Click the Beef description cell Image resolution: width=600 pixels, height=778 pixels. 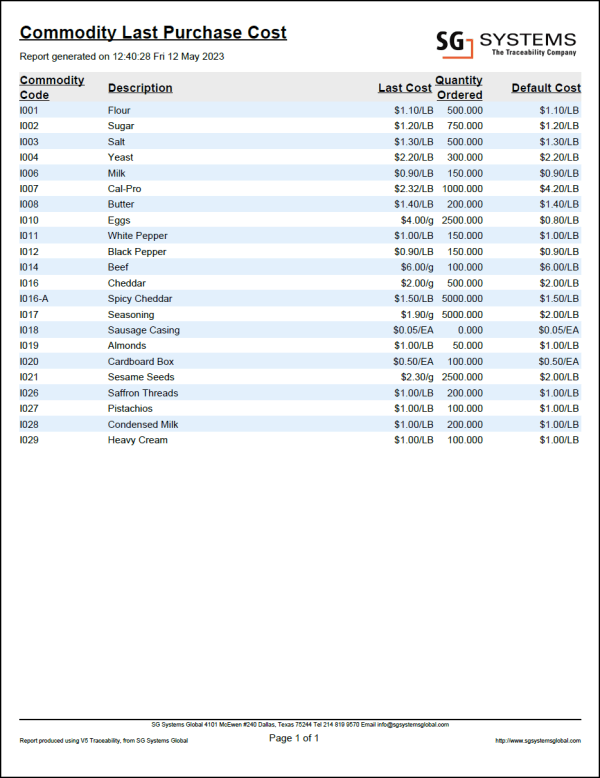118,267
